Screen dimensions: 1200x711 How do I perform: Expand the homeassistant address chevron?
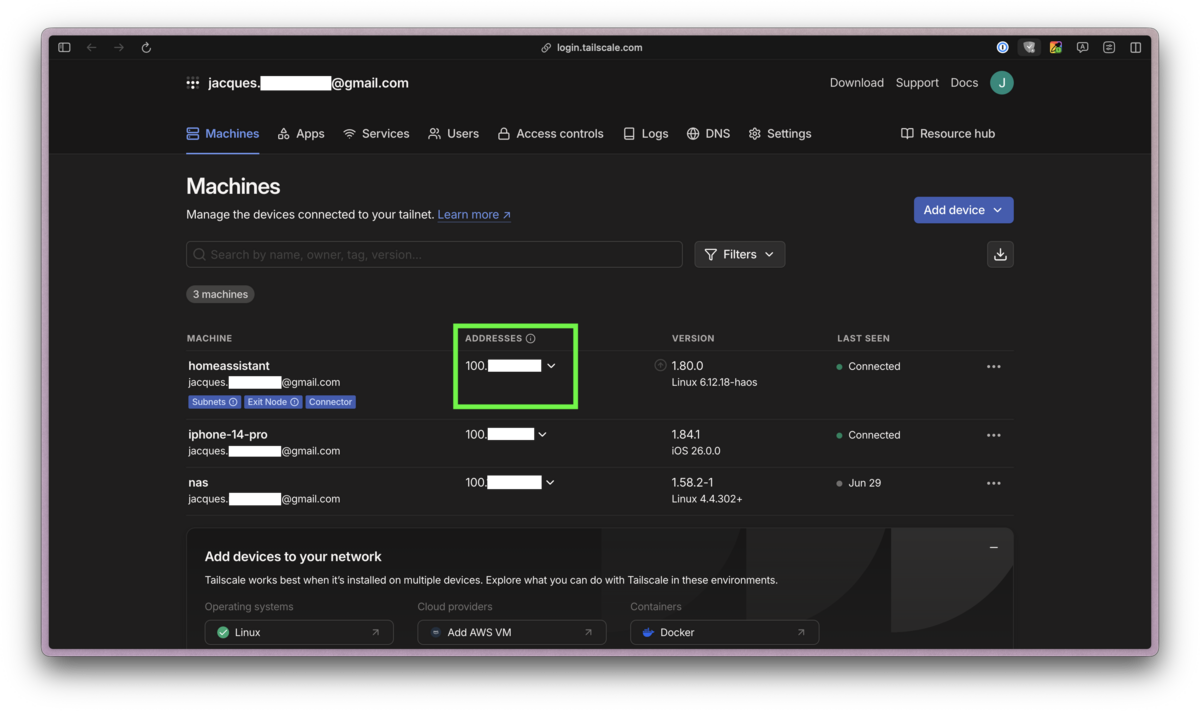click(x=551, y=366)
